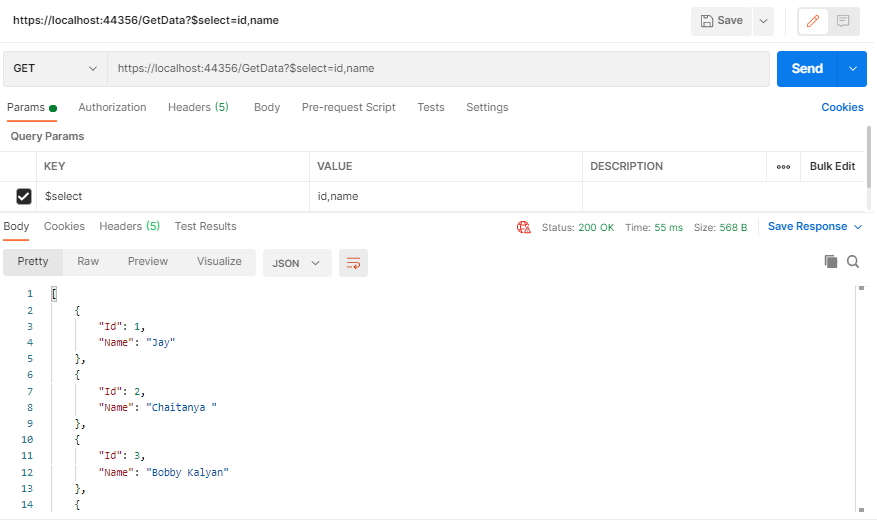The width and height of the screenshot is (877, 523).
Task: Click the Save floppy disk button
Action: [x=721, y=20]
